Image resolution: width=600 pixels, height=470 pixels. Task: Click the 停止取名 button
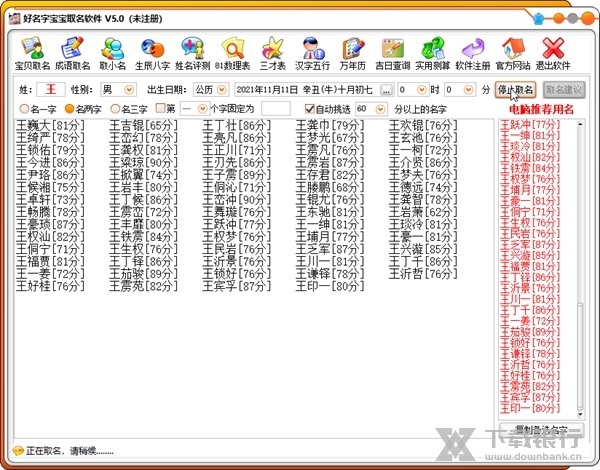pos(515,90)
